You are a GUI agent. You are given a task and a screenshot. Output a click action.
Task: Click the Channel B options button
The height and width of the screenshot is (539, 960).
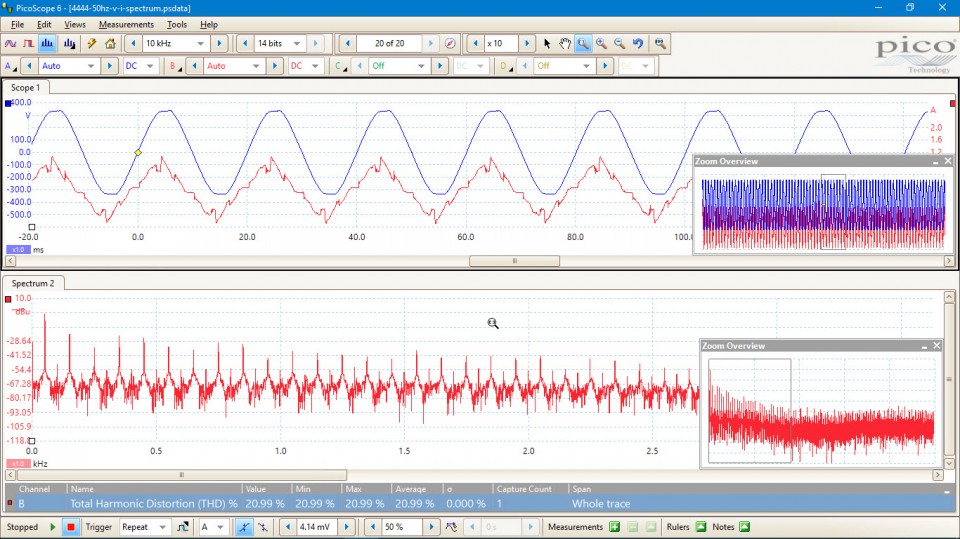point(173,66)
